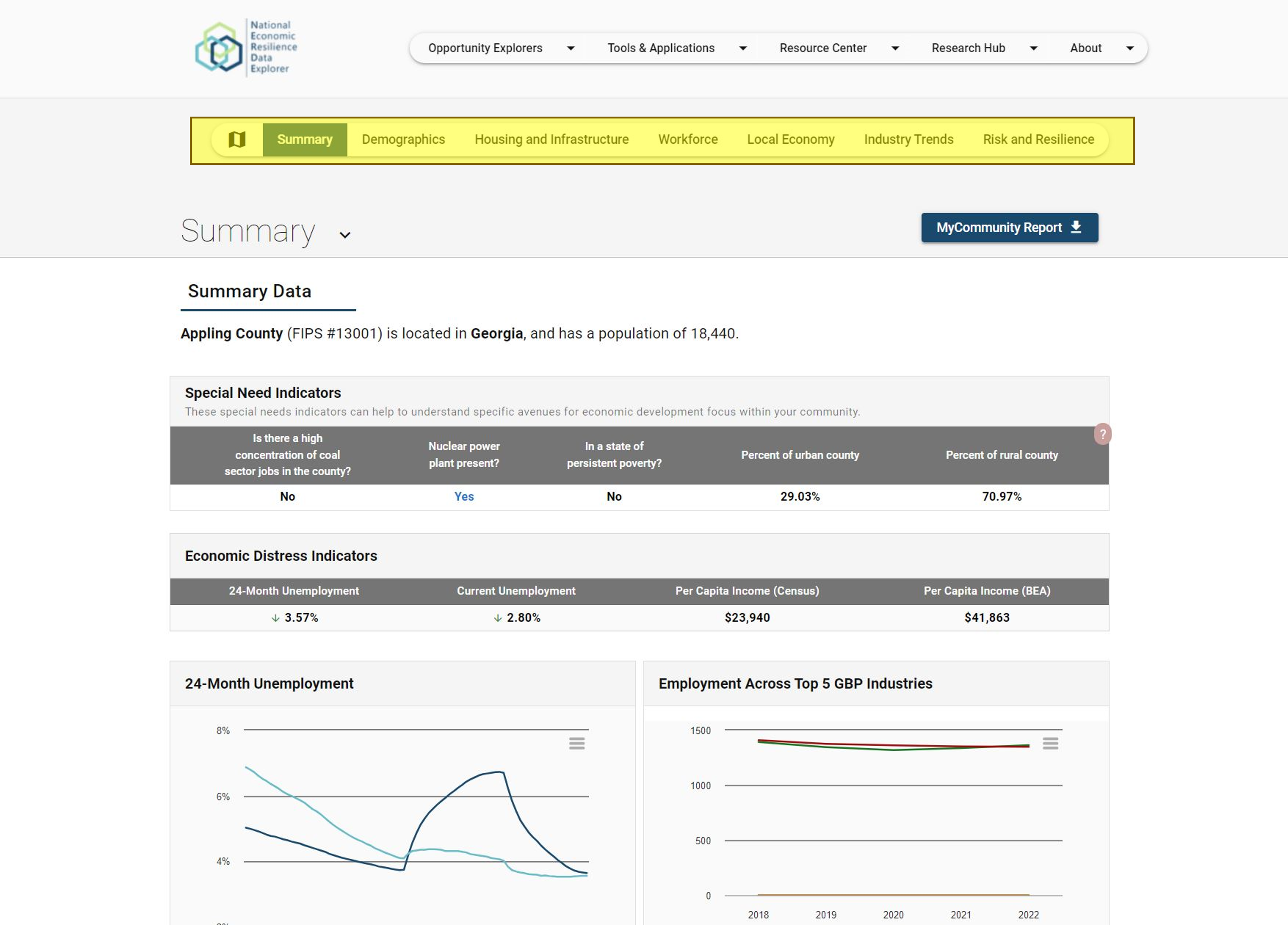Click the 3.57% 24-Month Unemployment value

pos(301,618)
